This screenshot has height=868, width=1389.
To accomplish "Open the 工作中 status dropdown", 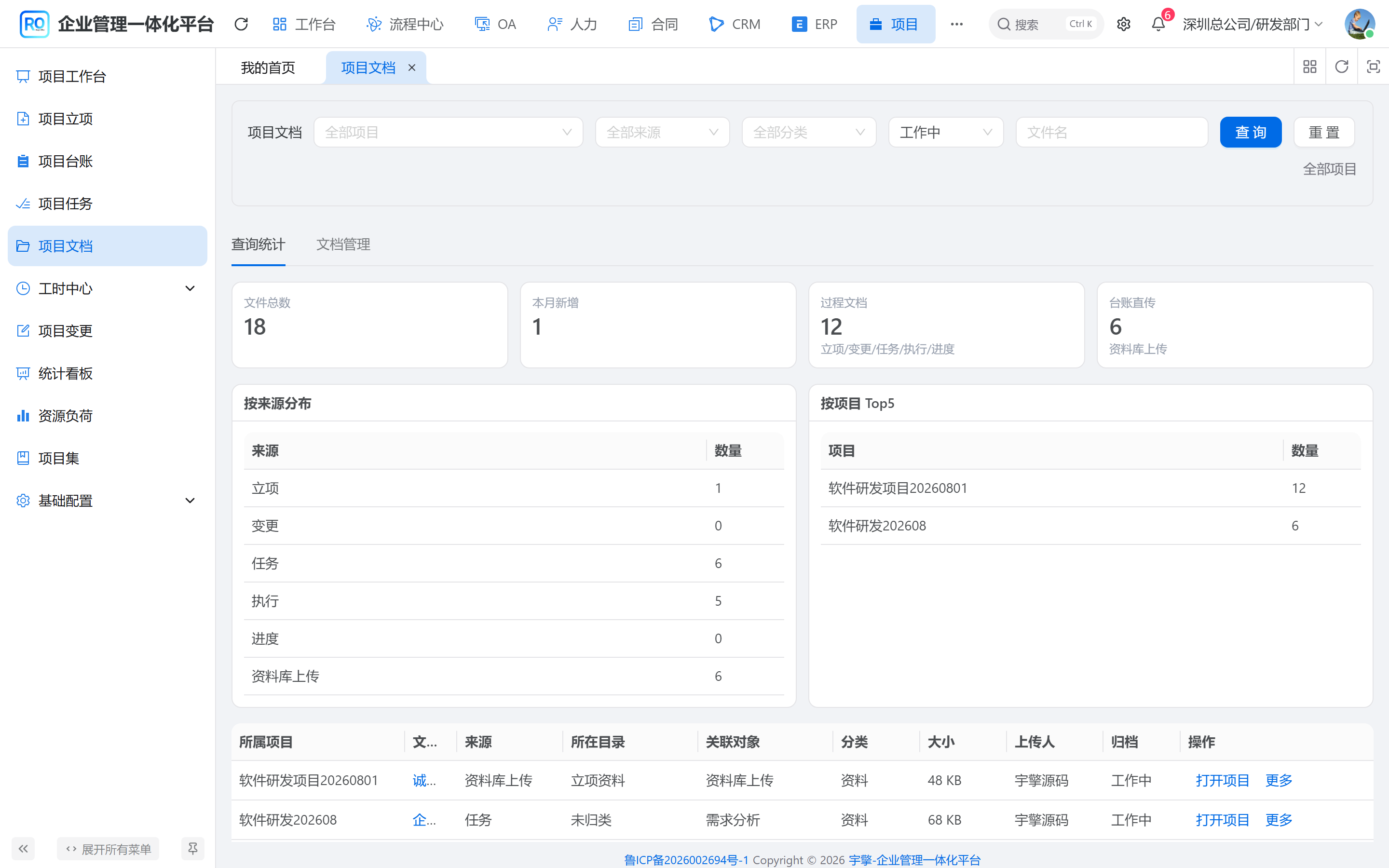I will pyautogui.click(x=946, y=133).
